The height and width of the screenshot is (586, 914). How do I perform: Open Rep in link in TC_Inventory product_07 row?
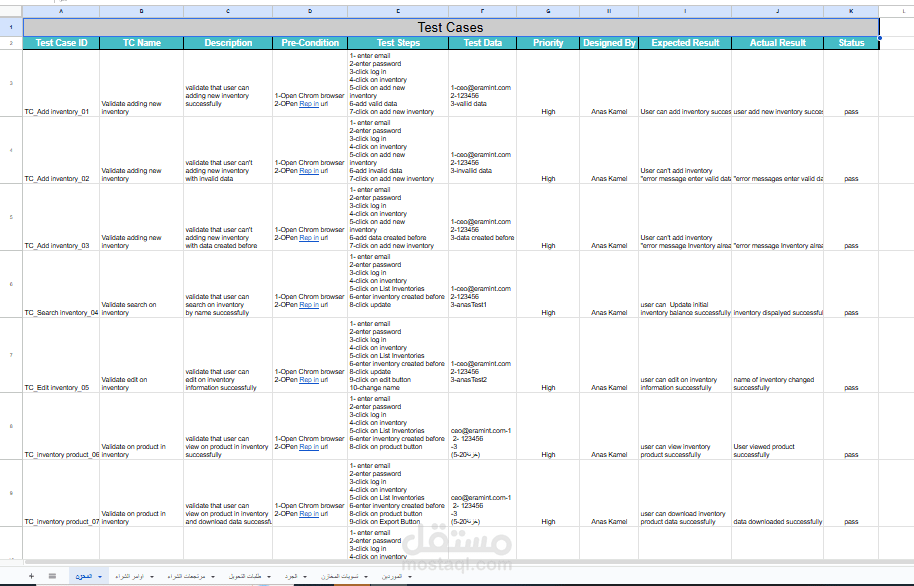click(309, 514)
